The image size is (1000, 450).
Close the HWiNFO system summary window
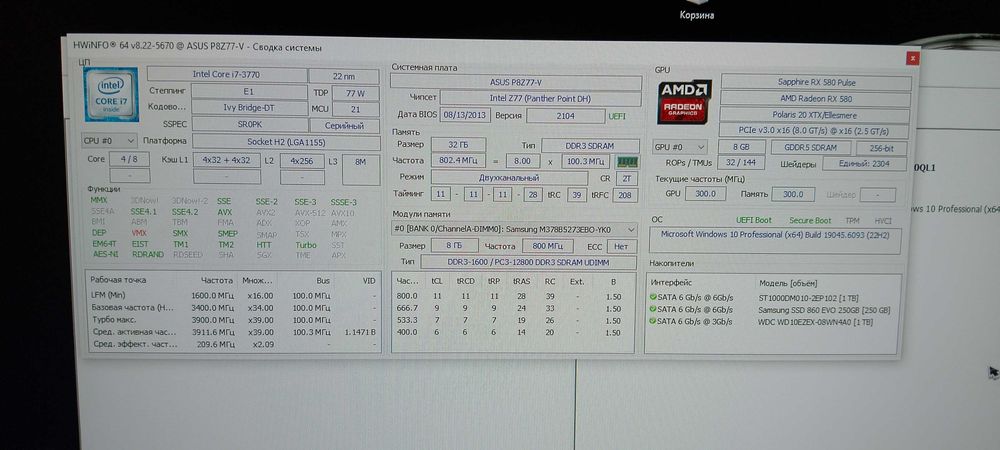coord(912,59)
